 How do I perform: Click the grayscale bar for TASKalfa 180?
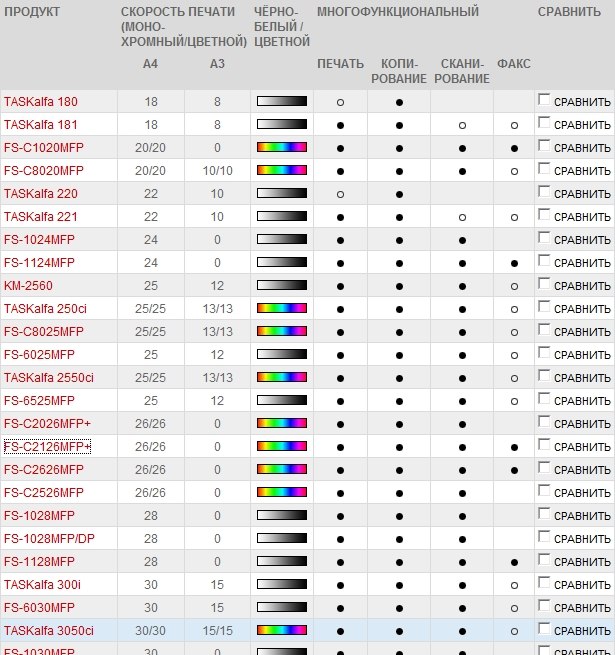282,101
